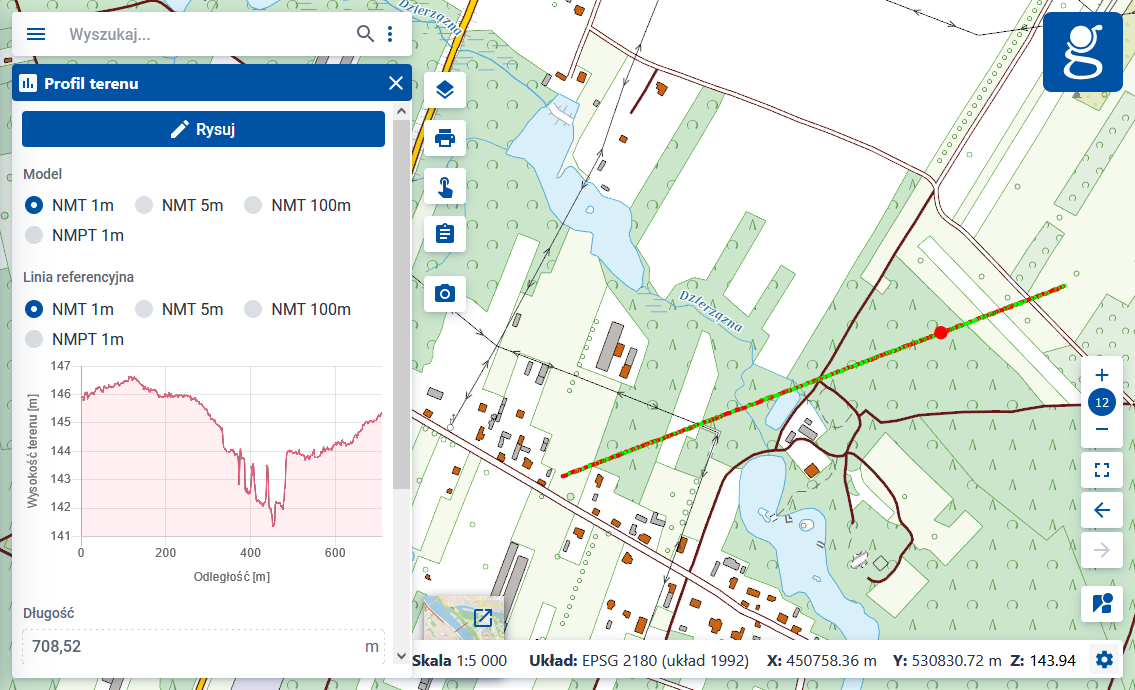
Task: Select NMT 5m under Model
Action: pos(145,205)
